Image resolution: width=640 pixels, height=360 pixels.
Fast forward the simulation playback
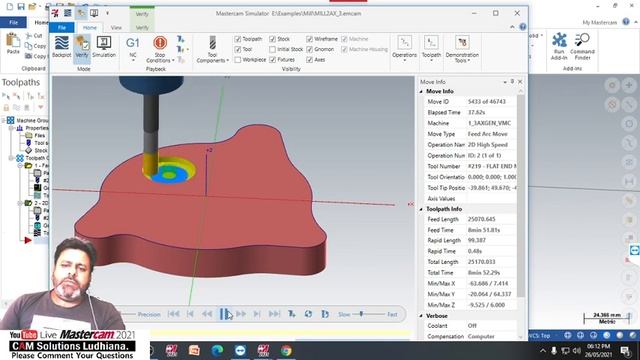click(x=241, y=314)
